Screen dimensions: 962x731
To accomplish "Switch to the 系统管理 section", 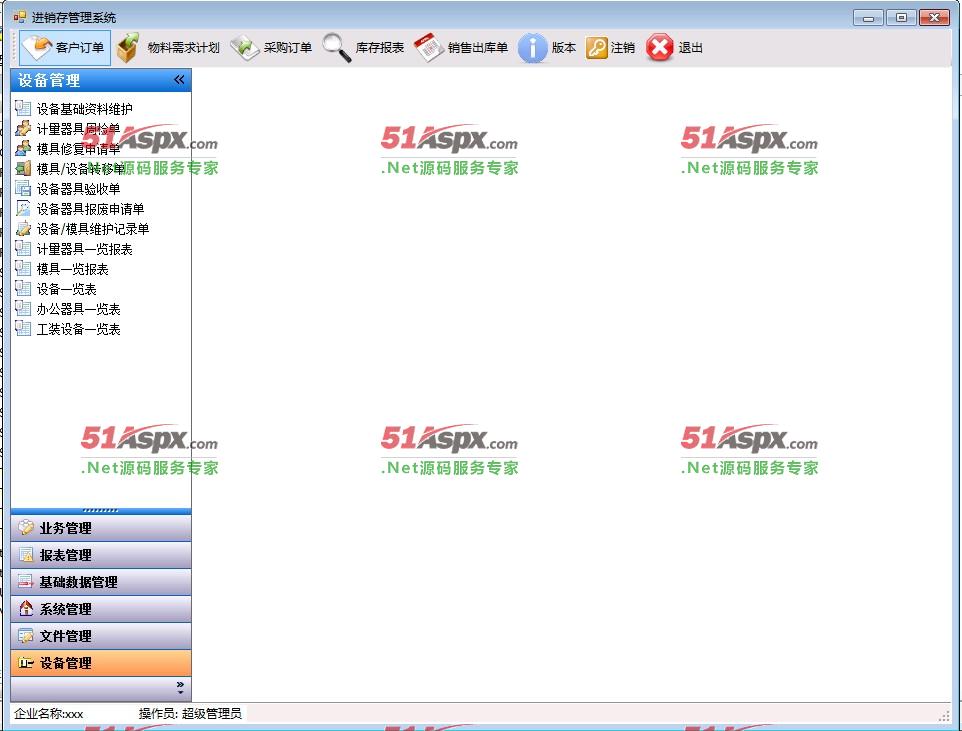I will [x=101, y=609].
